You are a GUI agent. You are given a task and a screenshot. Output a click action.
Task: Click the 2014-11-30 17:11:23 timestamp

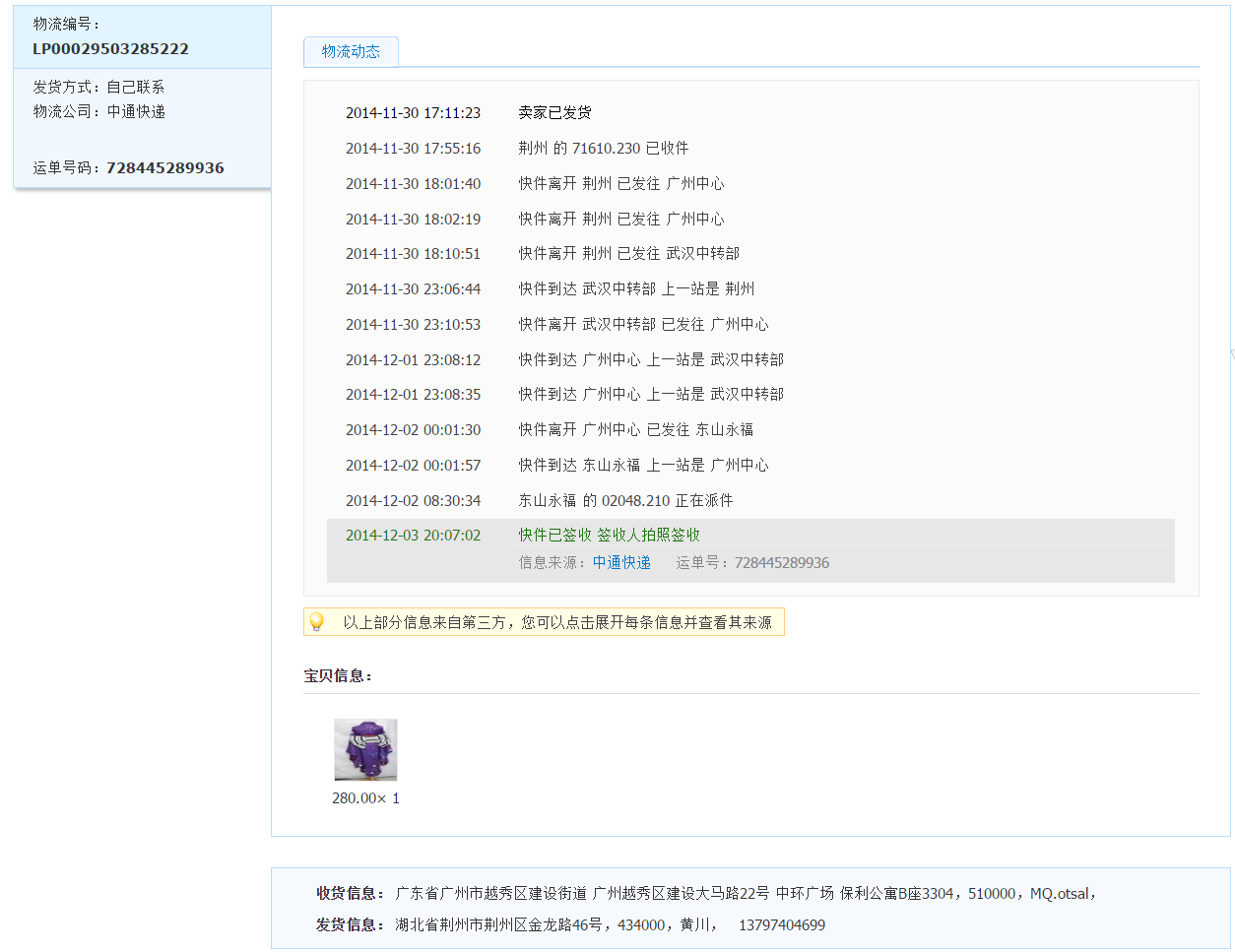(x=414, y=113)
